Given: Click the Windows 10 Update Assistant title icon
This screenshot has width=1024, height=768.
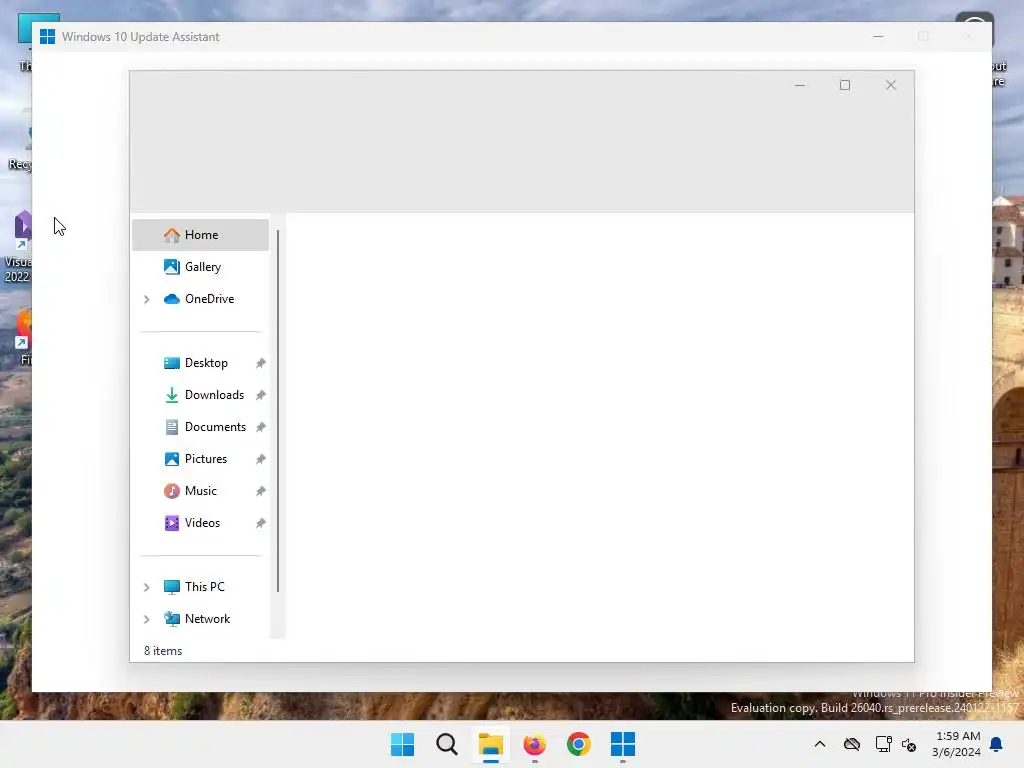Looking at the screenshot, I should tap(47, 37).
